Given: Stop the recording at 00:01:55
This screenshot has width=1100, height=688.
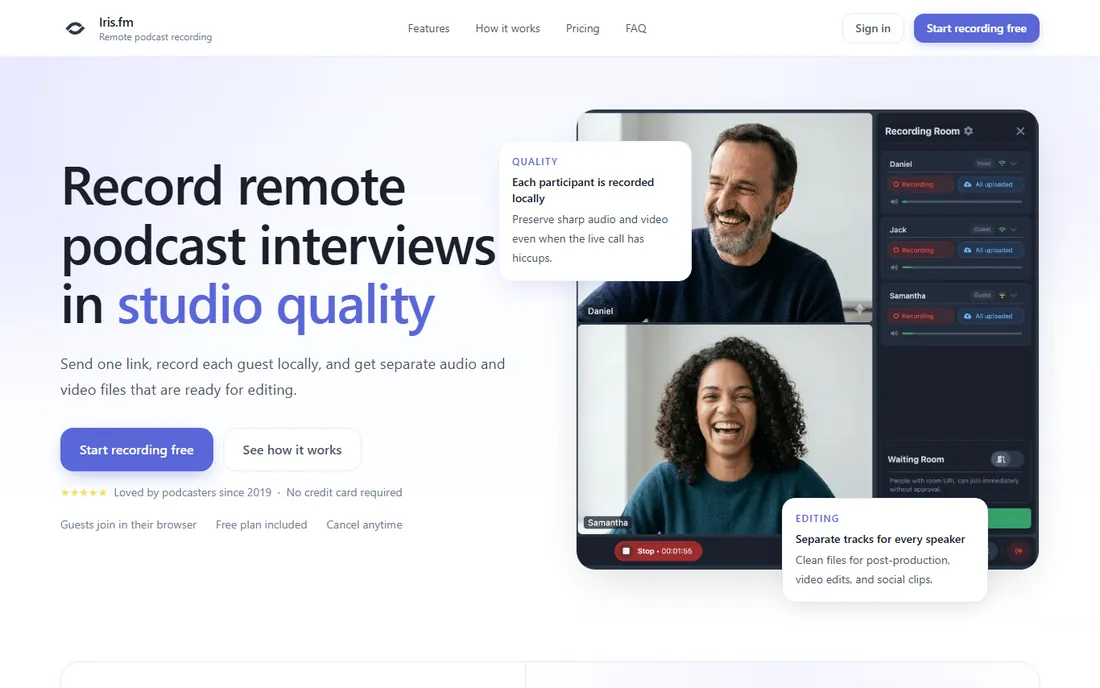Looking at the screenshot, I should pyautogui.click(x=658, y=551).
